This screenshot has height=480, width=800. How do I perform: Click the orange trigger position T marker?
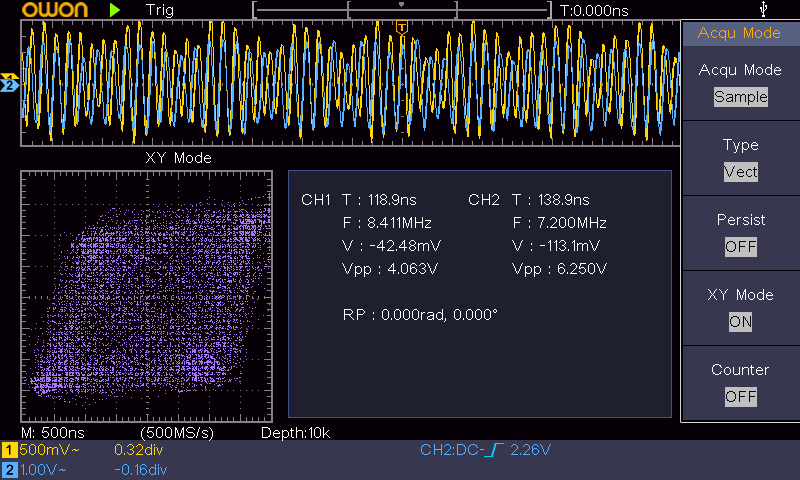point(401,26)
